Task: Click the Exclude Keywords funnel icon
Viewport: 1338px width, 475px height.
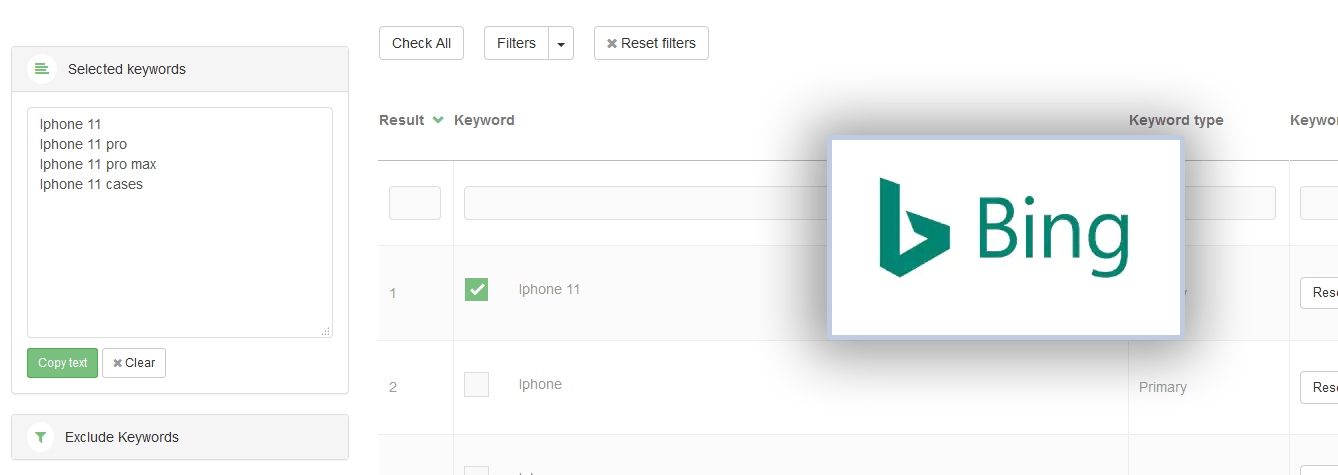Action: (40, 437)
